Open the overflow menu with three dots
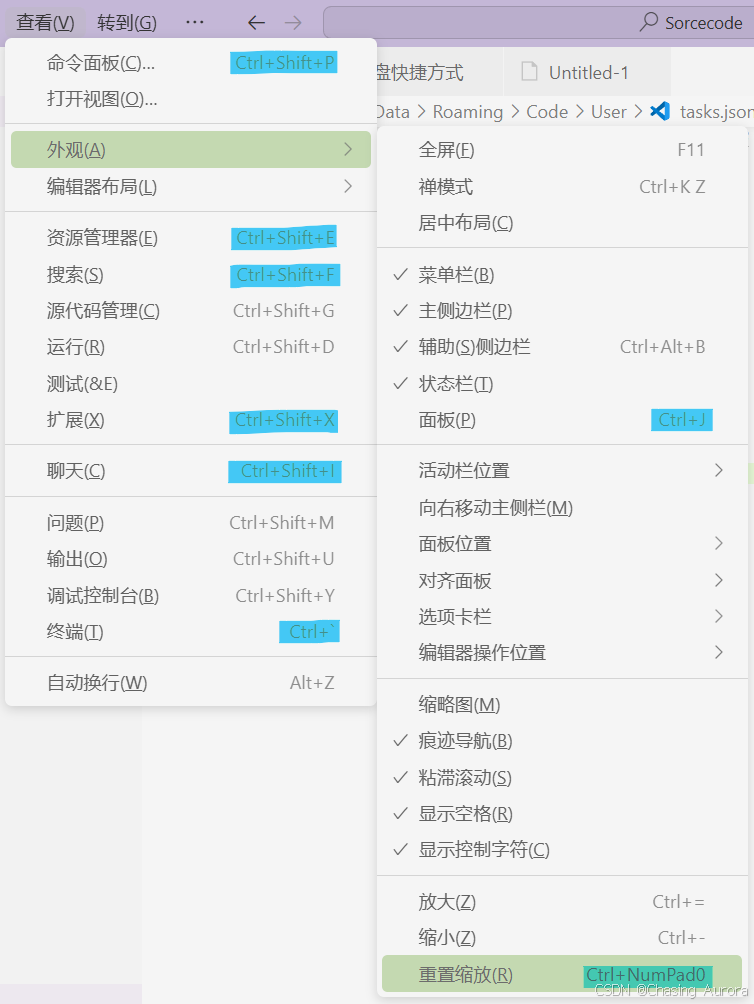The height and width of the screenshot is (1004, 754). [x=194, y=21]
